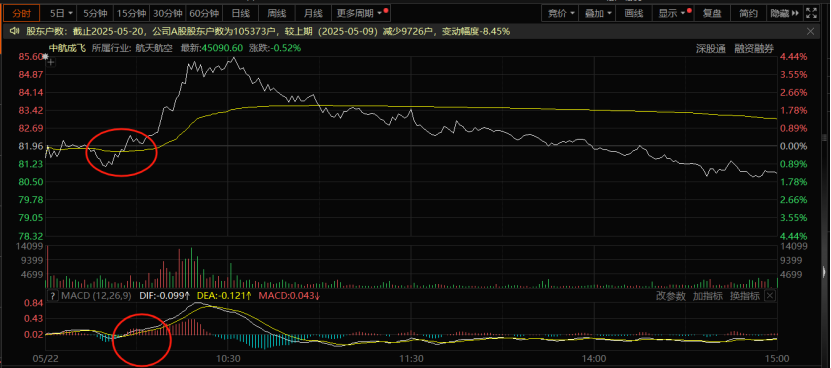Click the fullscreen expand arrows icon
This screenshot has width=831, height=368.
click(x=811, y=13)
